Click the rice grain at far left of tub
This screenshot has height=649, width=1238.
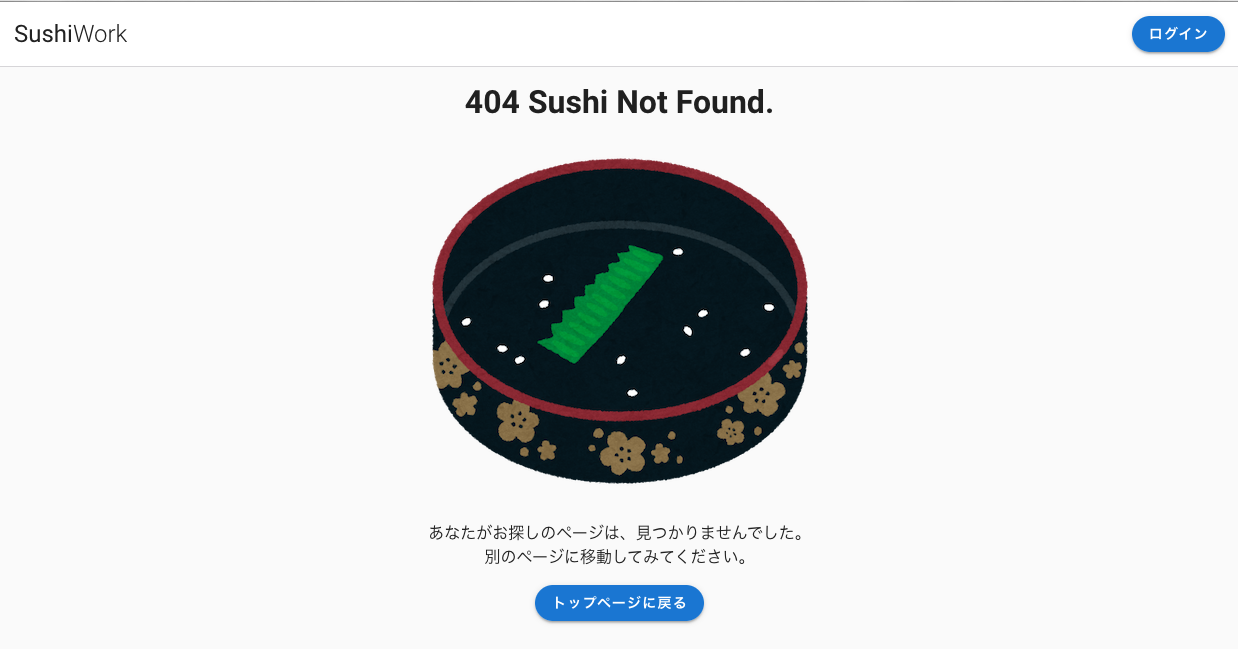tap(466, 322)
